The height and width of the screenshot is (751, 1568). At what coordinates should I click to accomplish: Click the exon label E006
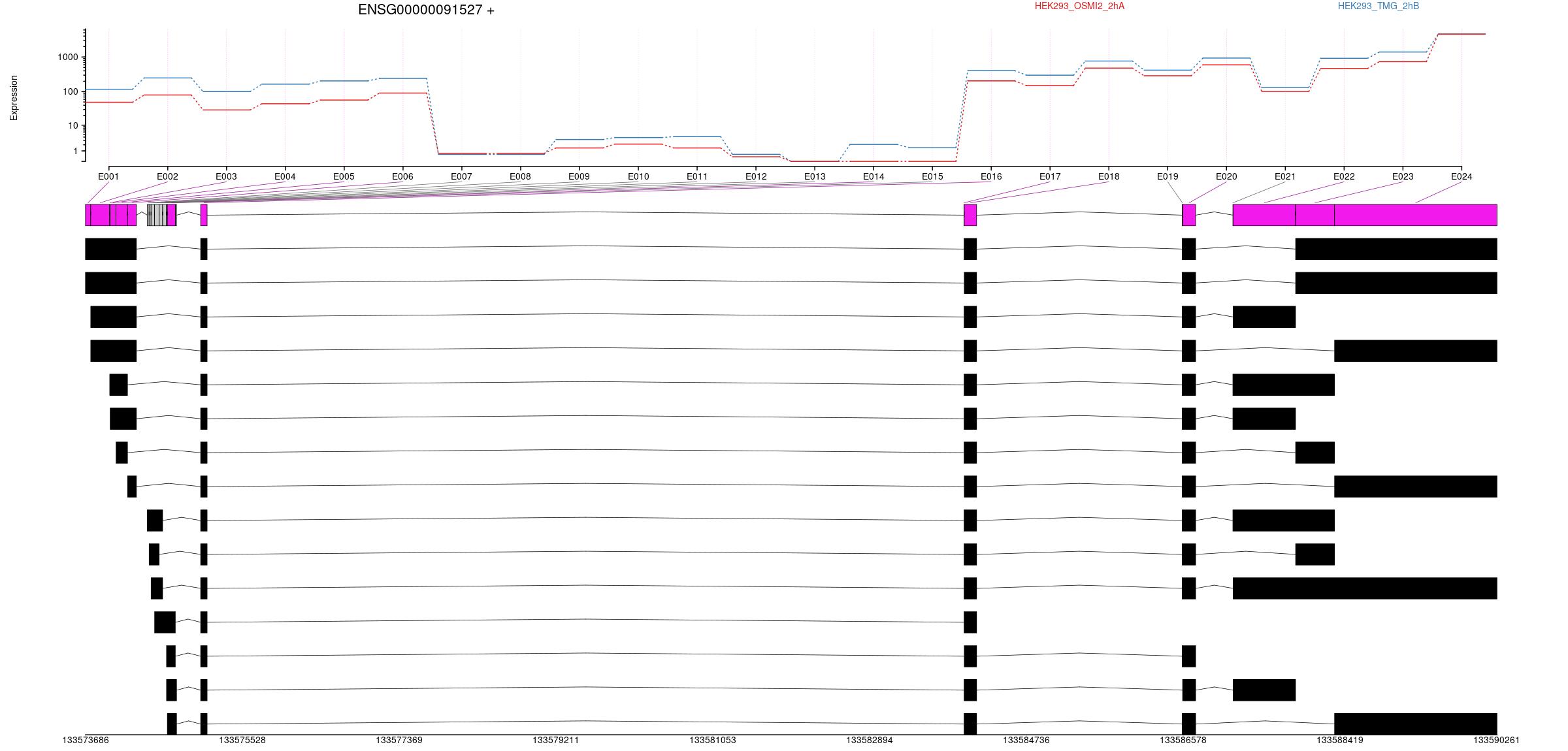402,176
